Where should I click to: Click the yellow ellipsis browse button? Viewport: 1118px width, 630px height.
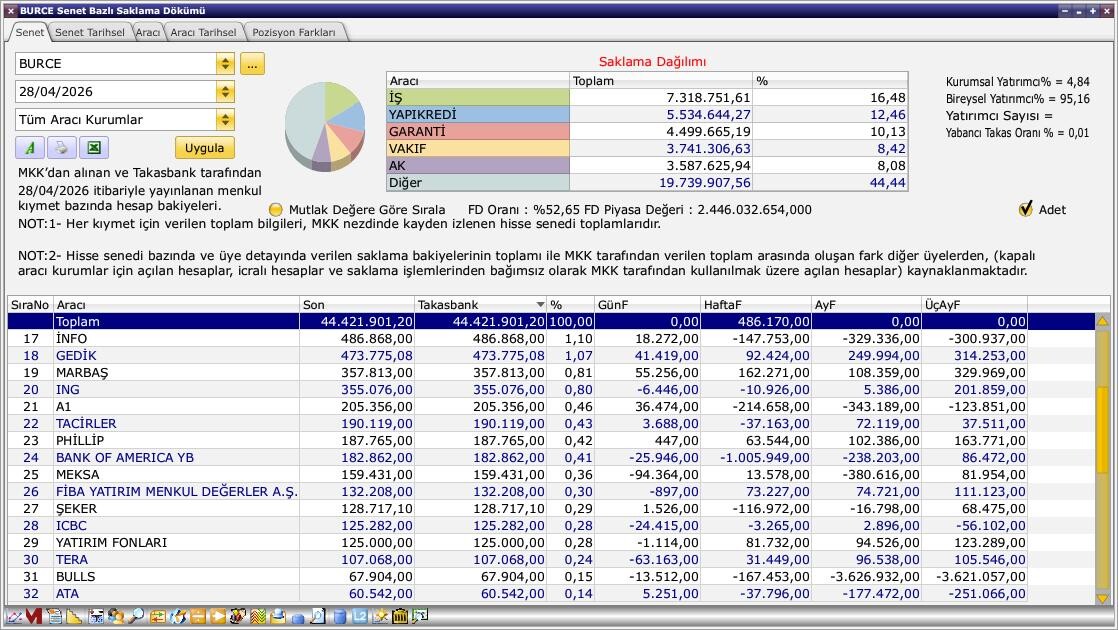252,63
